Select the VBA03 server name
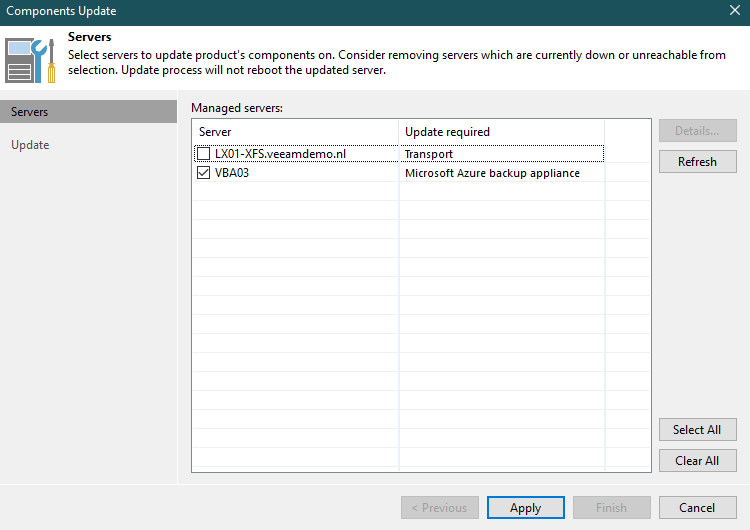Screen dimensions: 750x530 (x=232, y=173)
